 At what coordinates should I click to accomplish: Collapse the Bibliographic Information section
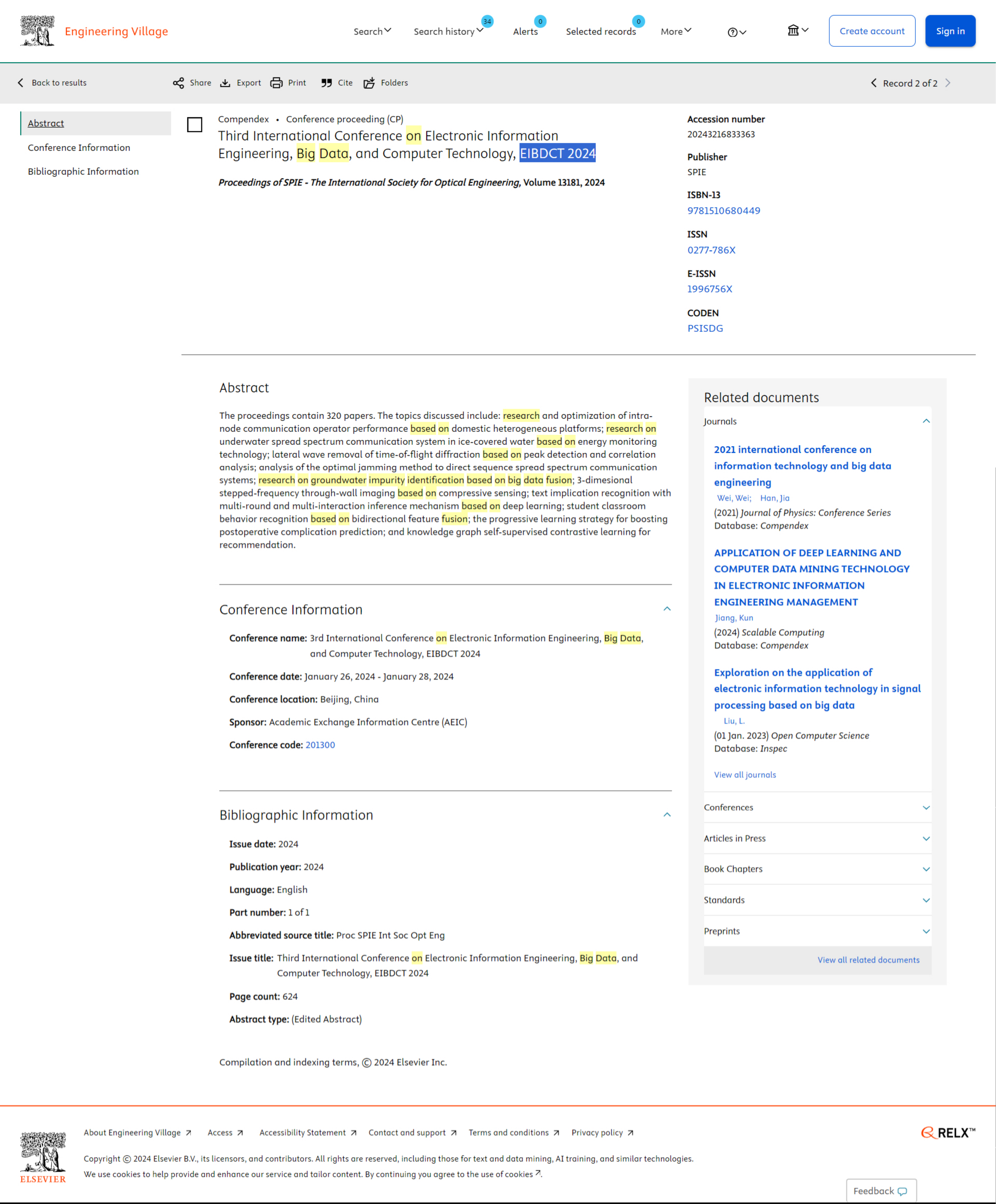(x=667, y=815)
